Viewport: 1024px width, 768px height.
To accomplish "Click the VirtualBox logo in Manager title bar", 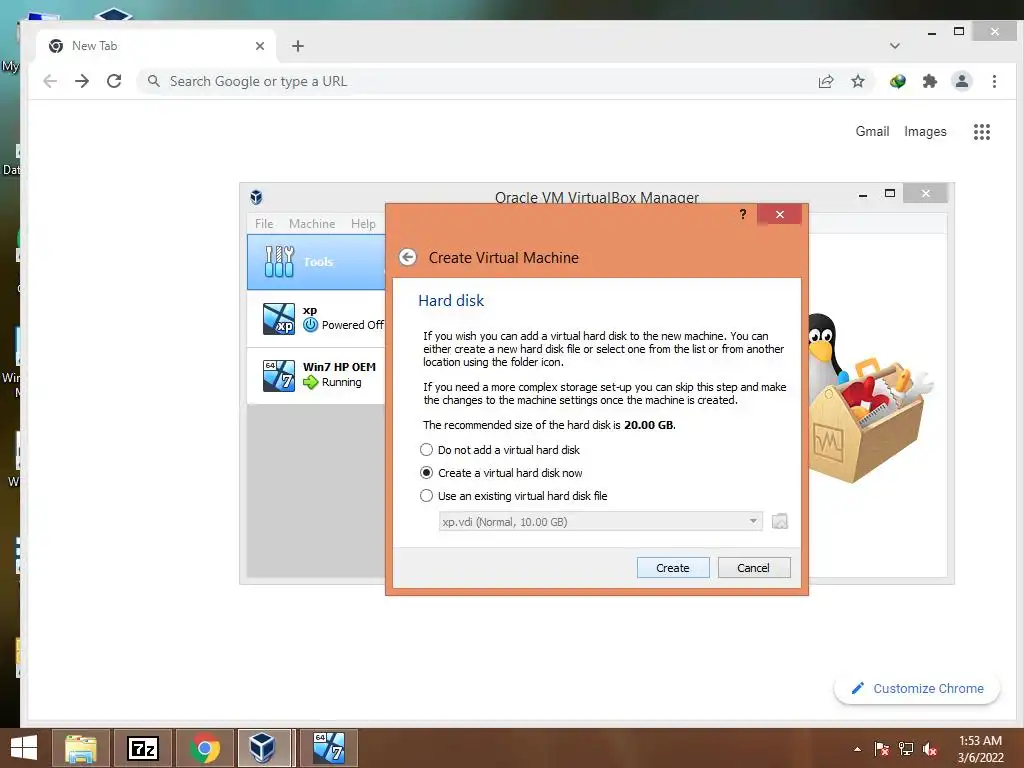I will [x=256, y=197].
